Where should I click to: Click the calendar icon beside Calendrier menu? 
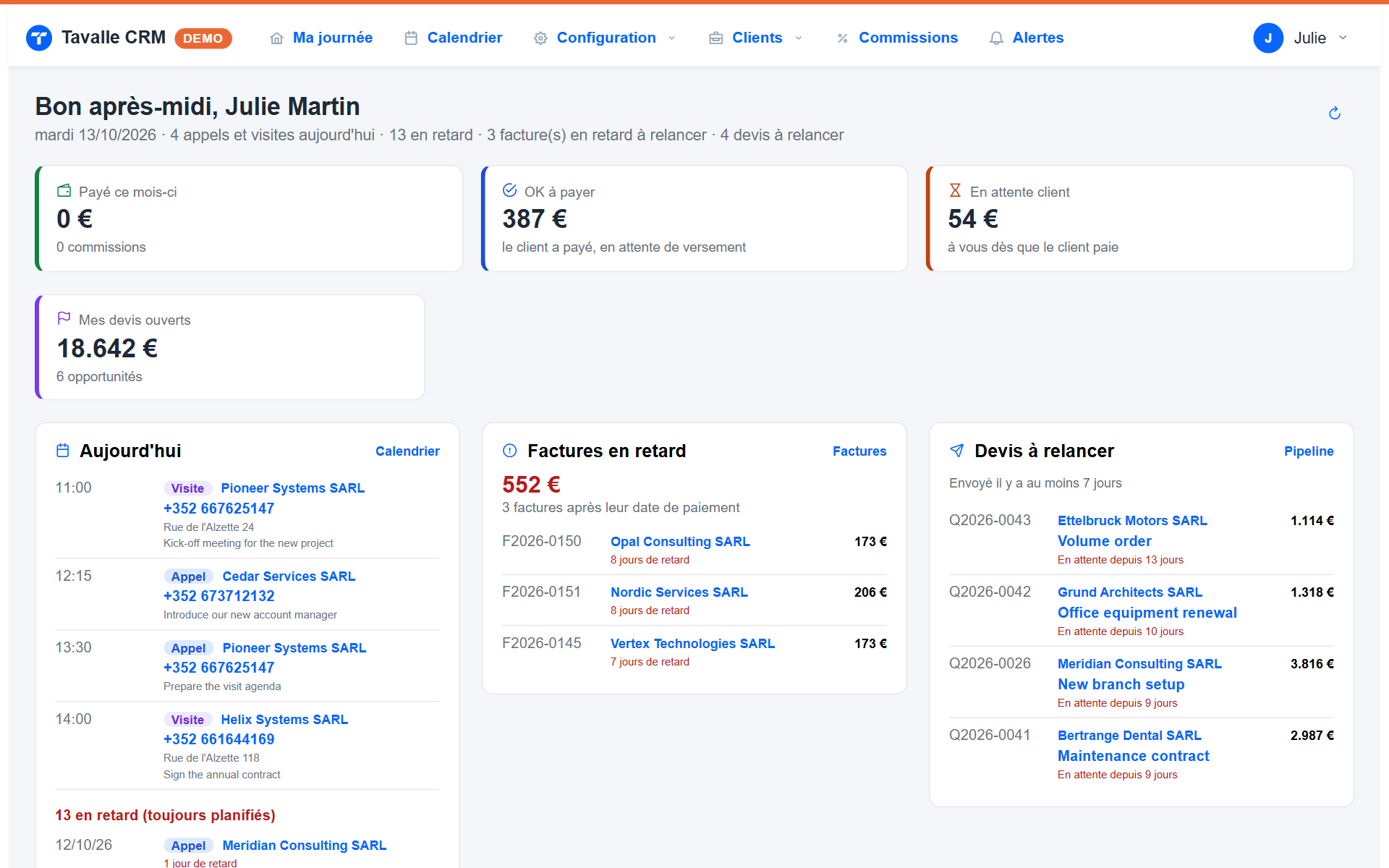411,38
